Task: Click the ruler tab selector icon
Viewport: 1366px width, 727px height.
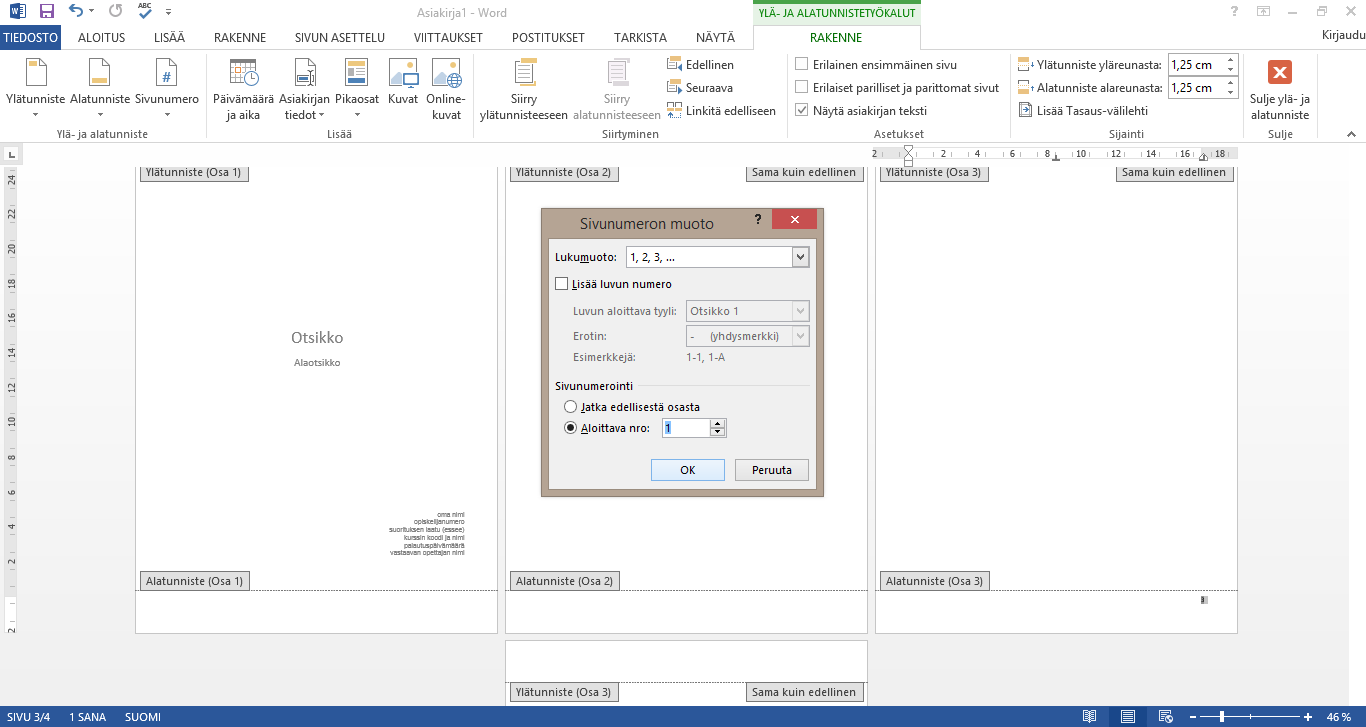Action: click(x=10, y=154)
